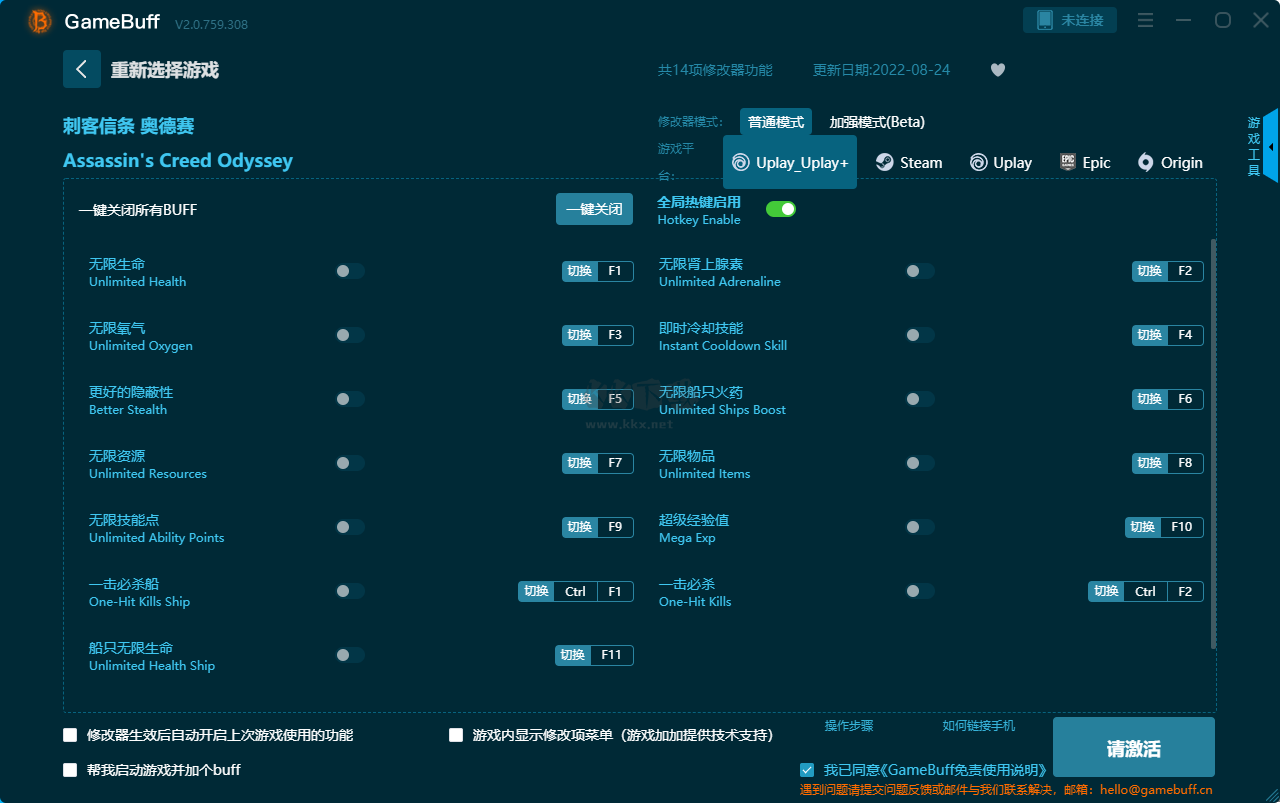Toggle the global Hotkey Enable switch
The height and width of the screenshot is (803, 1280).
781,209
